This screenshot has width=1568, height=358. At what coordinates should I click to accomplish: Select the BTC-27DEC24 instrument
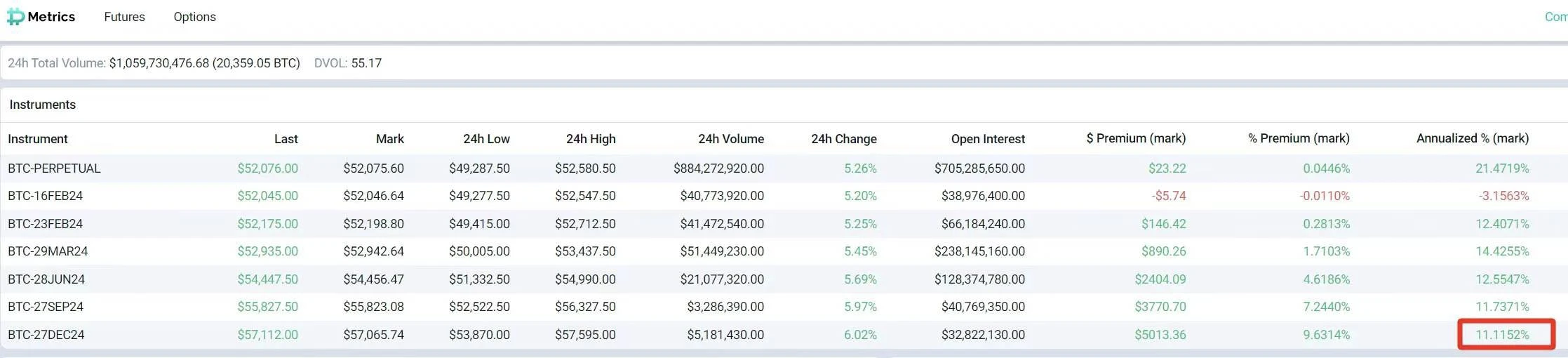pos(46,335)
